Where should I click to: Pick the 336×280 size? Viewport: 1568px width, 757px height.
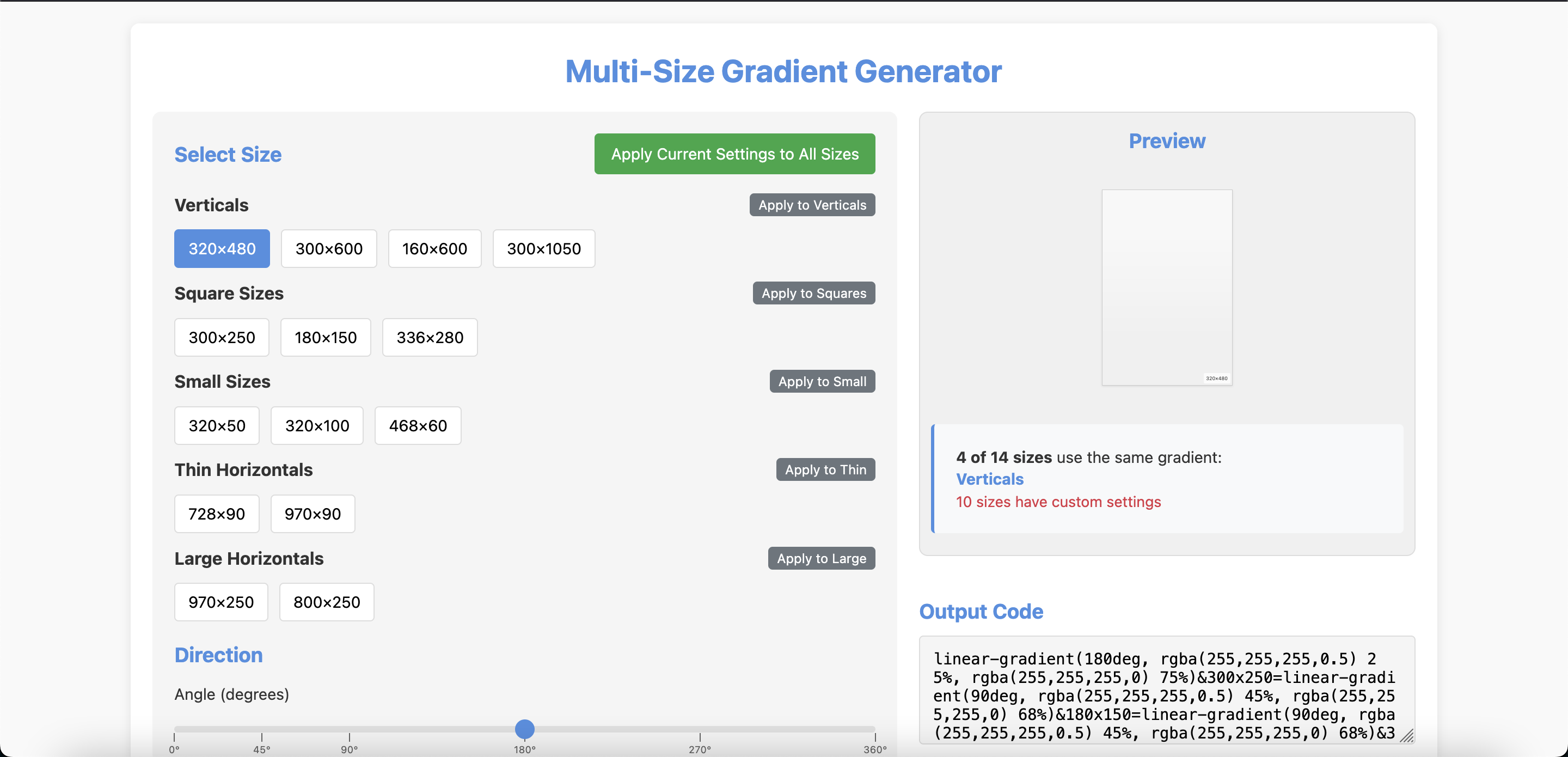pos(430,338)
